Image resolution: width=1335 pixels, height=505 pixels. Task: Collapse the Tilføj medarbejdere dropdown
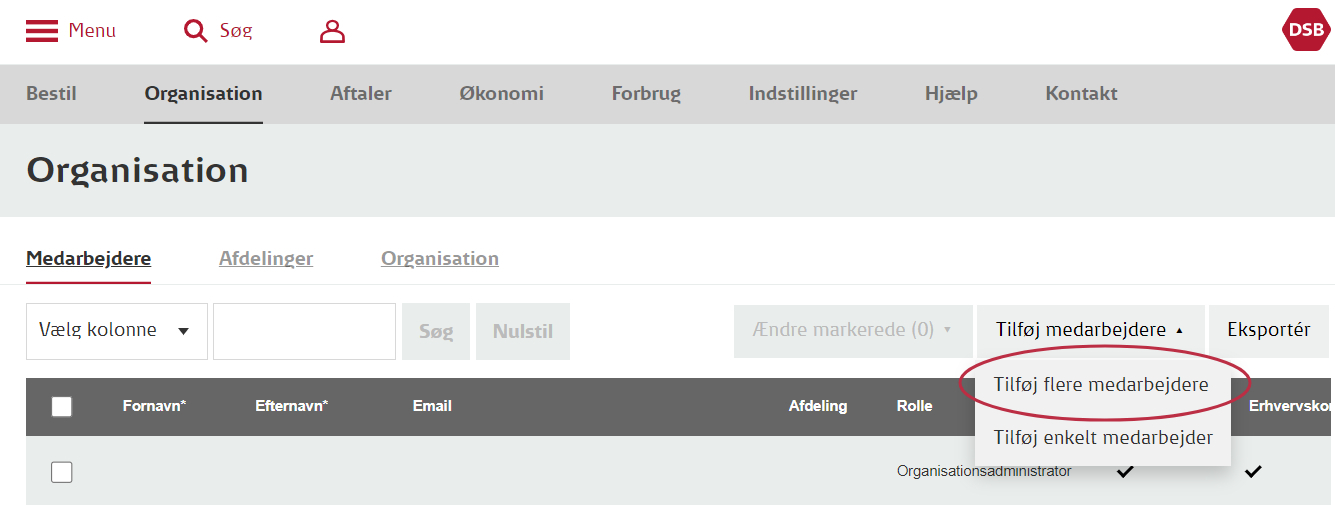1090,331
